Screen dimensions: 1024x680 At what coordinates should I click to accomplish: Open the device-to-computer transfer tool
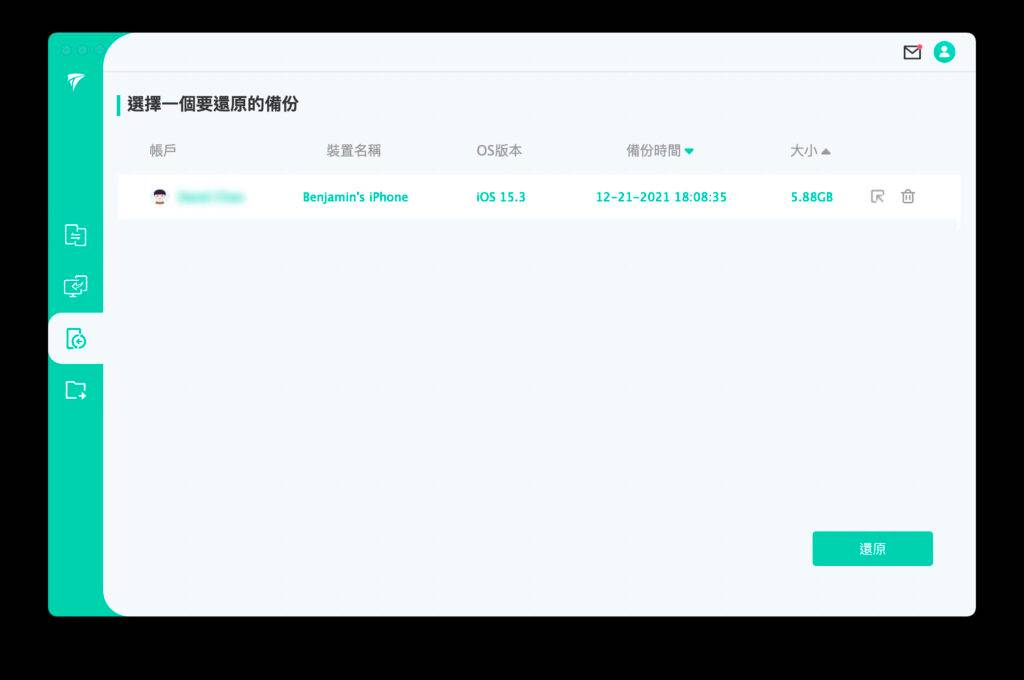click(76, 288)
